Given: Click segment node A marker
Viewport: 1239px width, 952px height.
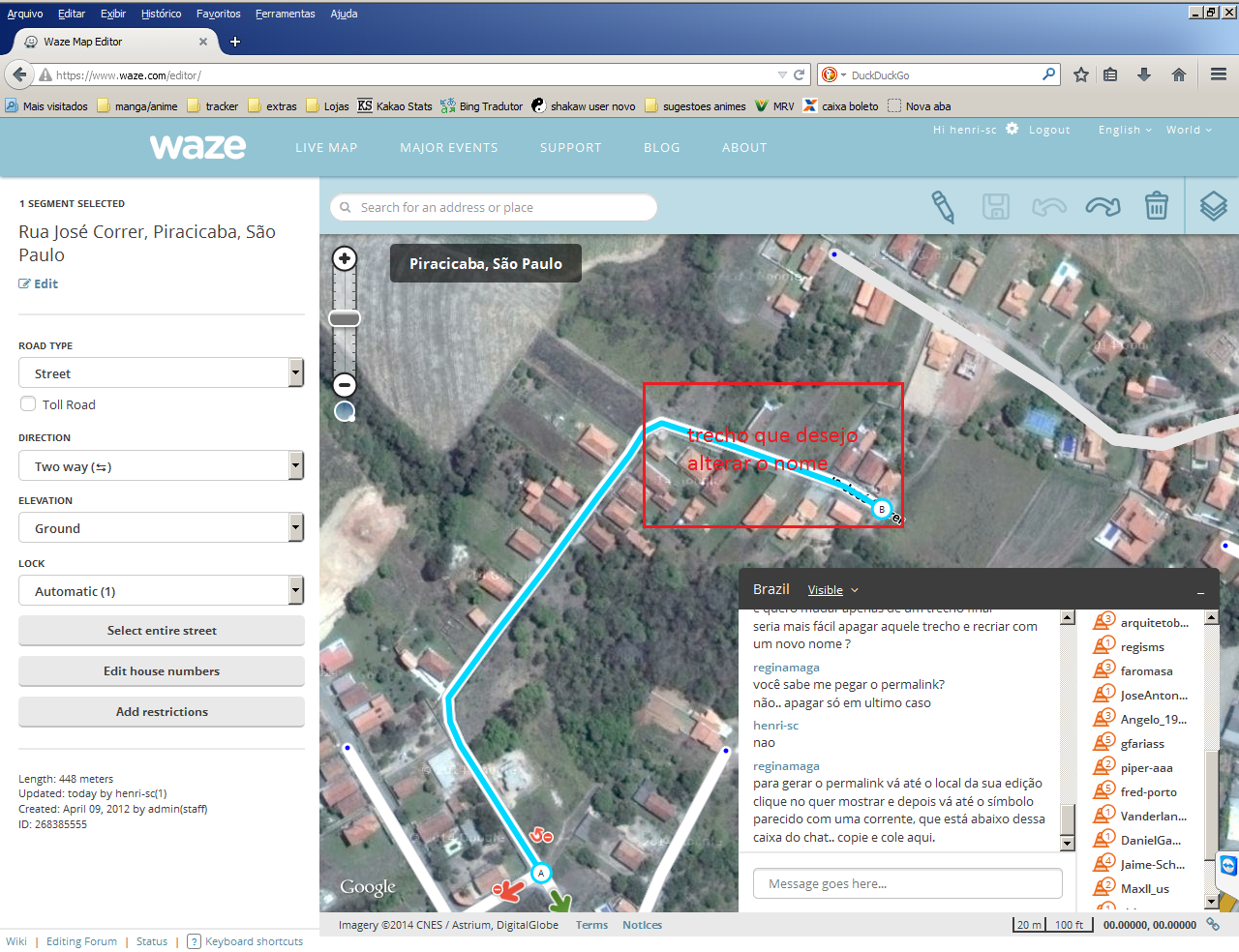Looking at the screenshot, I should (541, 873).
